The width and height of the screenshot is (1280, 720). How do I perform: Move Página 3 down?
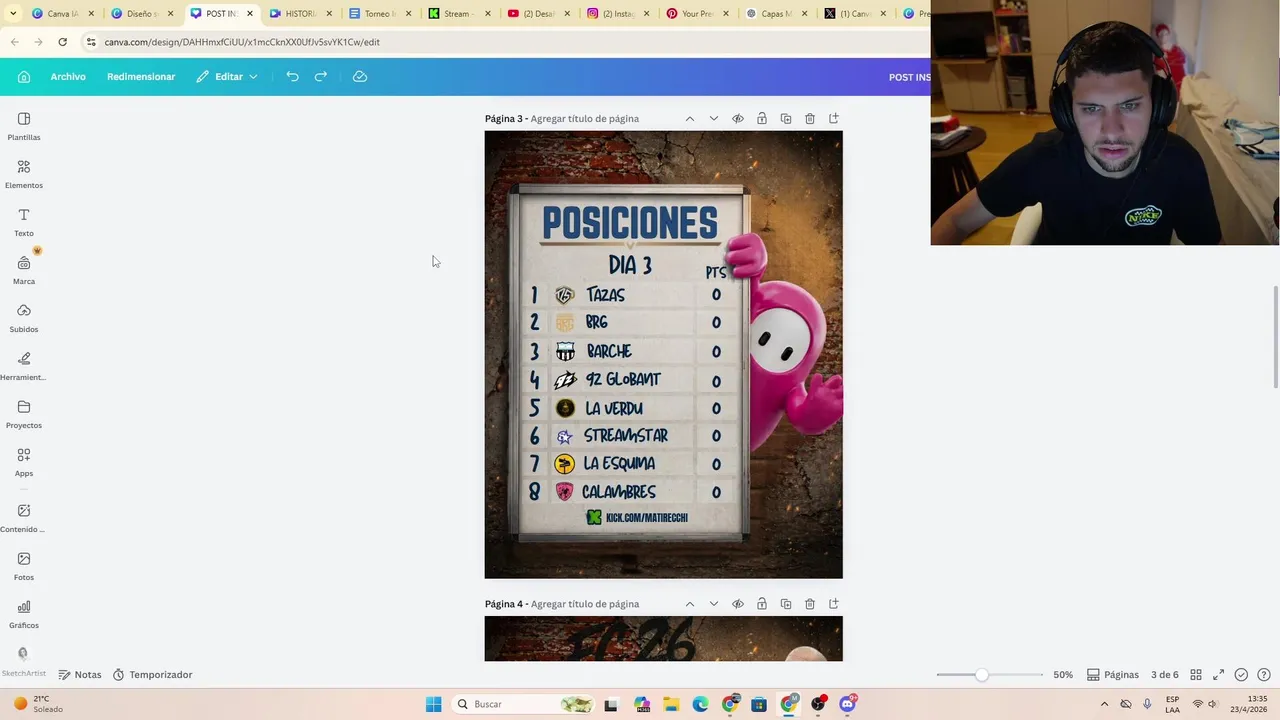714,119
